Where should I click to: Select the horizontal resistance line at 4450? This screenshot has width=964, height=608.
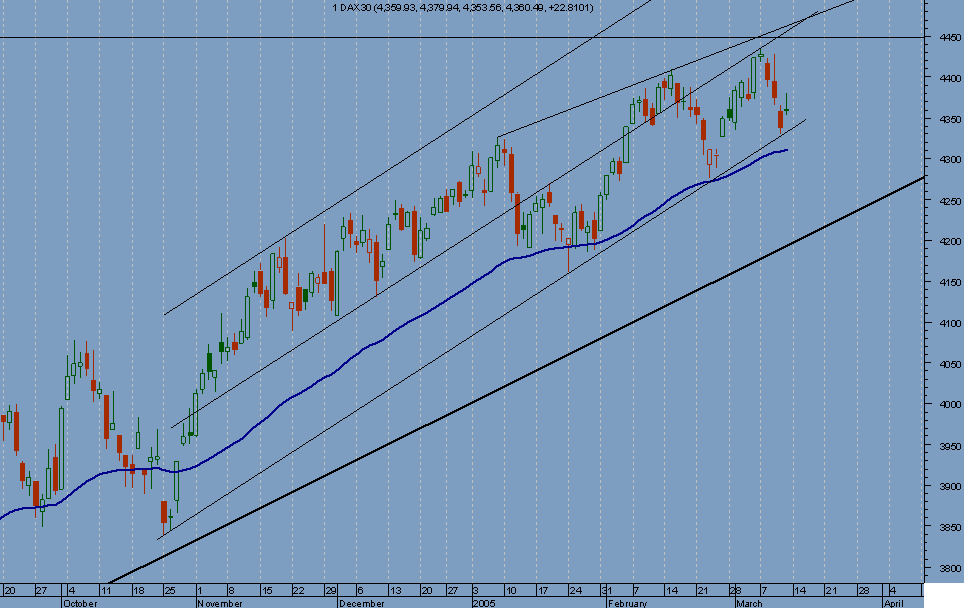462,38
